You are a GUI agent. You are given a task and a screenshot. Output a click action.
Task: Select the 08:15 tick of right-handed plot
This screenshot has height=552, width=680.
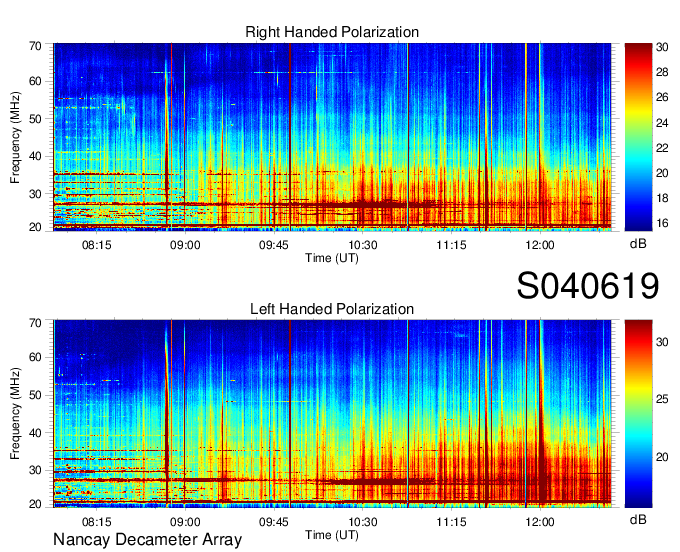click(97, 245)
